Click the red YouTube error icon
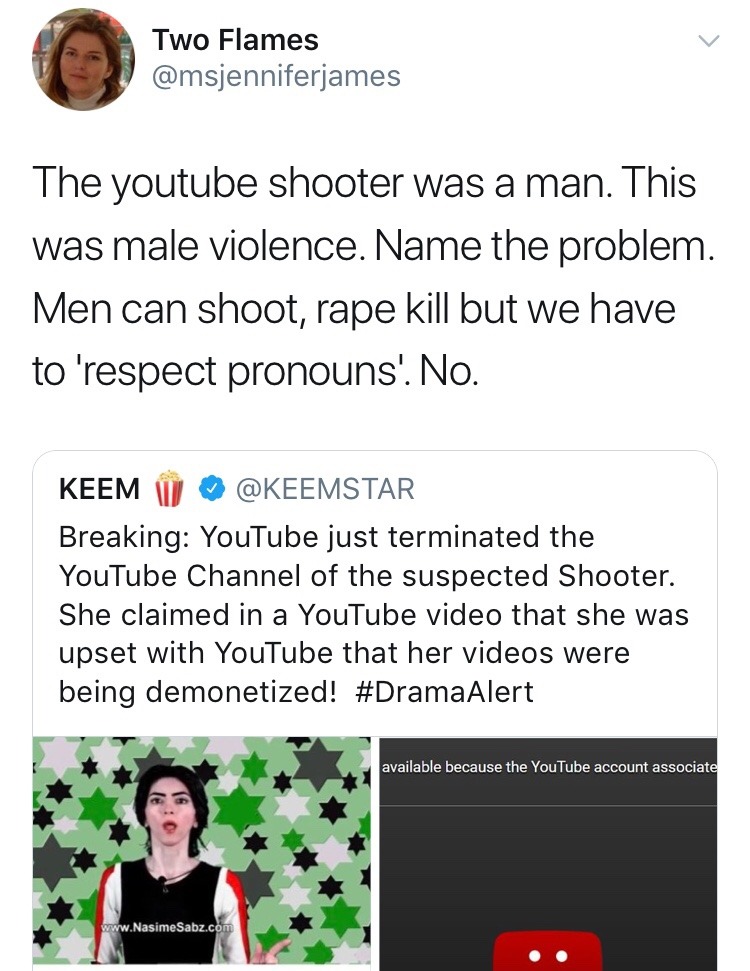The height and width of the screenshot is (971, 750). pos(548,950)
